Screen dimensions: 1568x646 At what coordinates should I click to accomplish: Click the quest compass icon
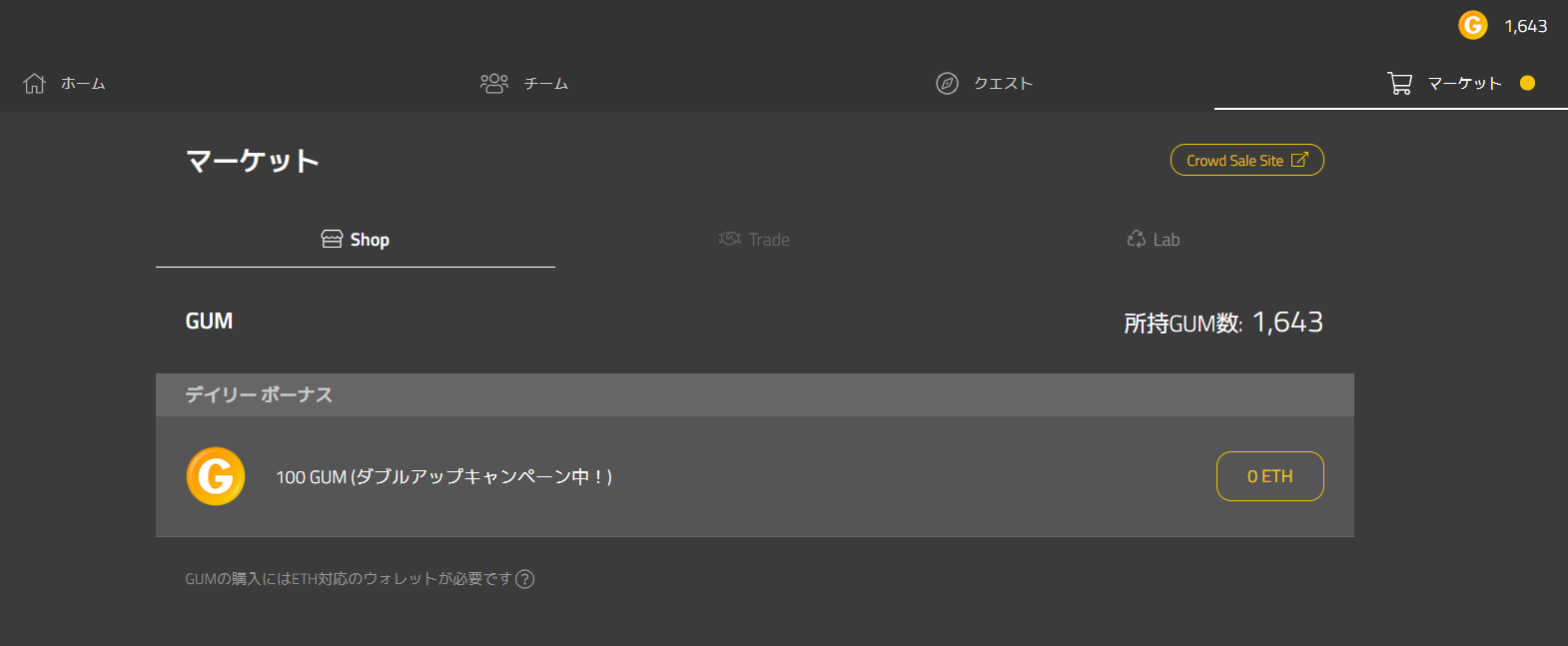[x=947, y=84]
